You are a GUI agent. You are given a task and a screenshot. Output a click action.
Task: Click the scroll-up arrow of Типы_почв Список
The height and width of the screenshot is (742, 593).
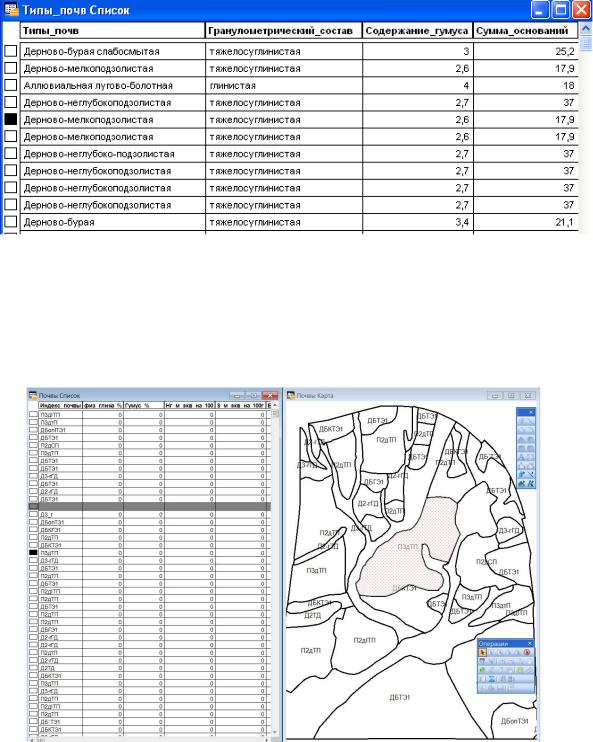(585, 28)
